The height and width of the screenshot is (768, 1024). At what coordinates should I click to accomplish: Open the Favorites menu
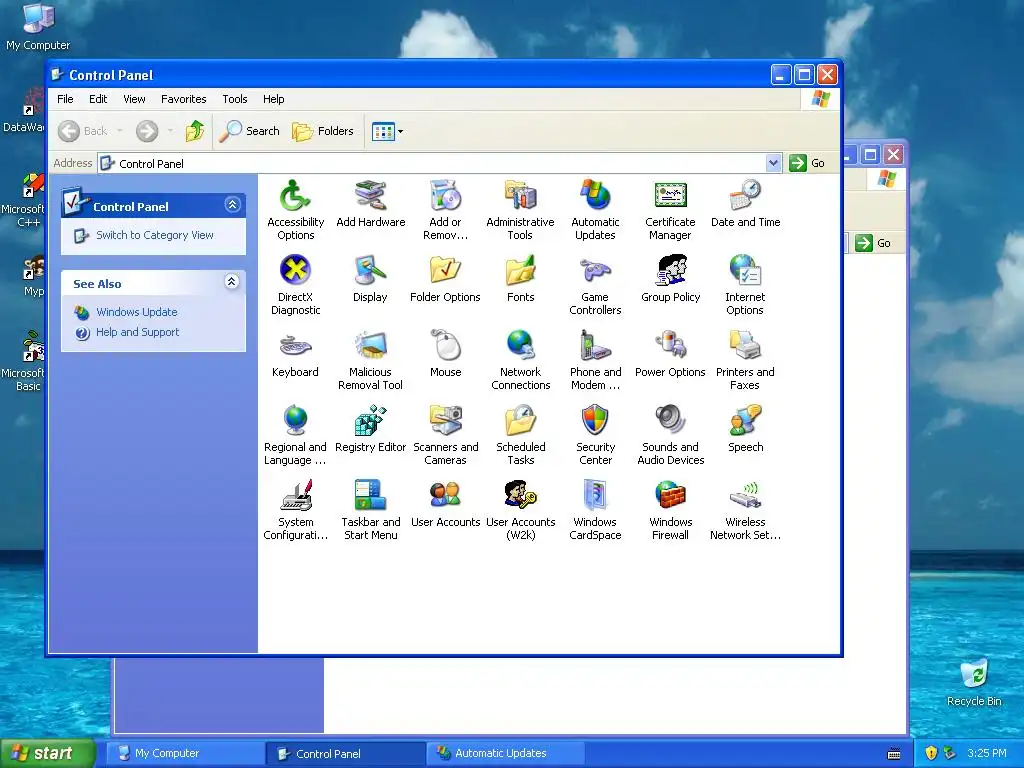coord(184,99)
